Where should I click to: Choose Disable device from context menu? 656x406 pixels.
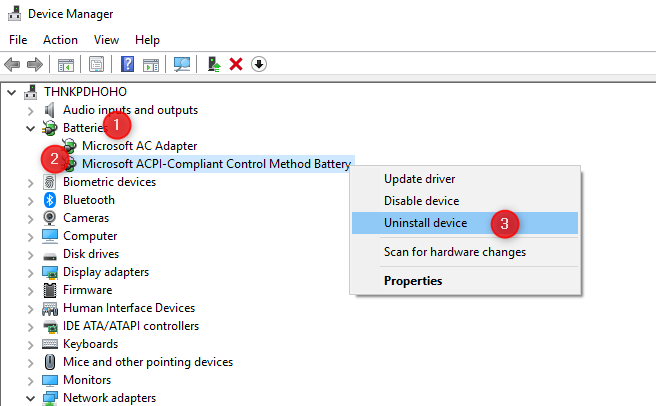pos(465,201)
